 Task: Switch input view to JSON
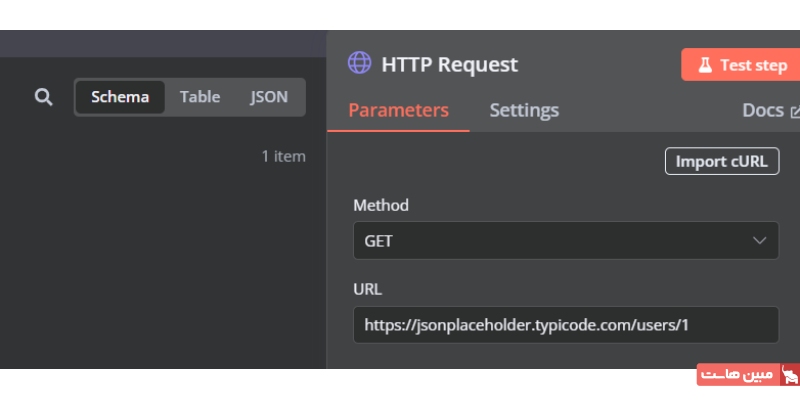[x=269, y=97]
